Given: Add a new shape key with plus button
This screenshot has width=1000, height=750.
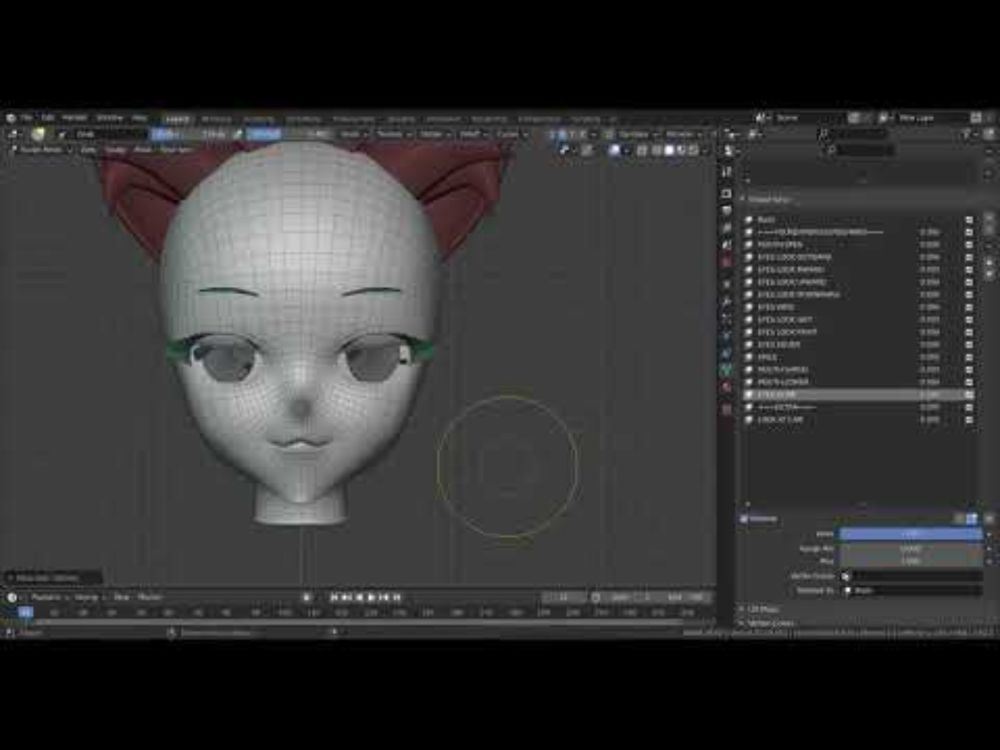Looking at the screenshot, I should click(989, 218).
